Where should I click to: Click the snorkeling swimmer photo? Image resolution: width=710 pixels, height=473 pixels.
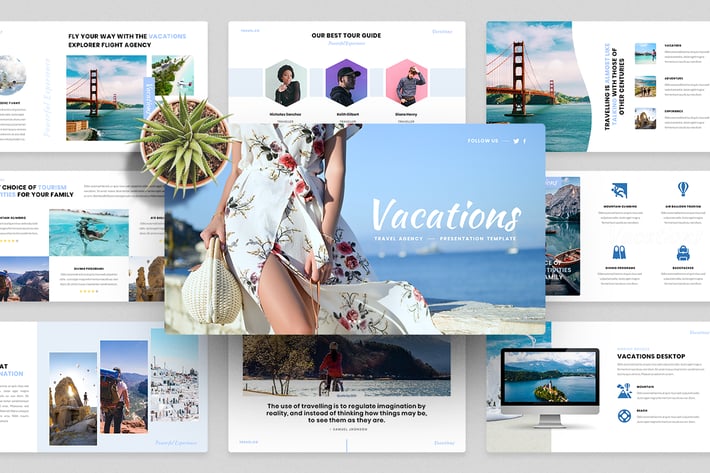pyautogui.click(x=89, y=233)
